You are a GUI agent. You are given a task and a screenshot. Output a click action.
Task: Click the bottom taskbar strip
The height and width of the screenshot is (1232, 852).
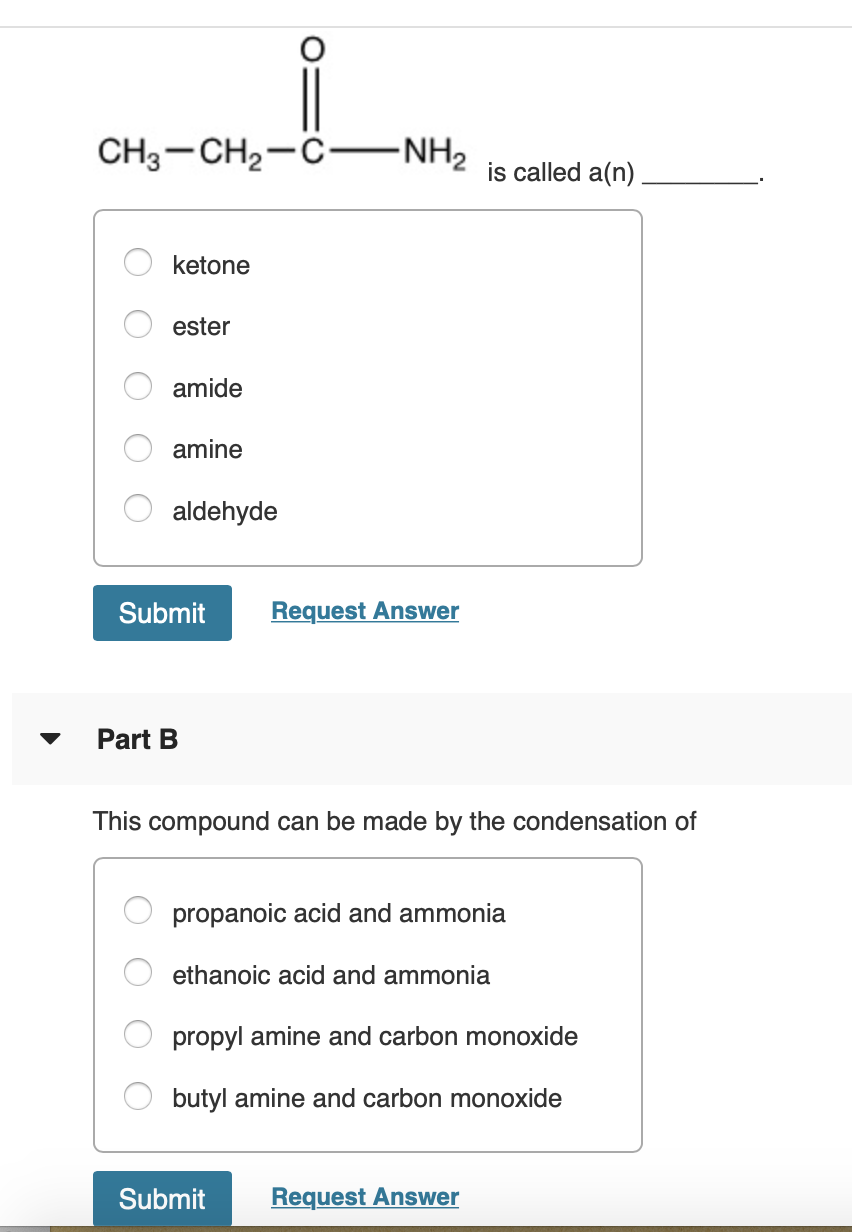click(x=426, y=1227)
